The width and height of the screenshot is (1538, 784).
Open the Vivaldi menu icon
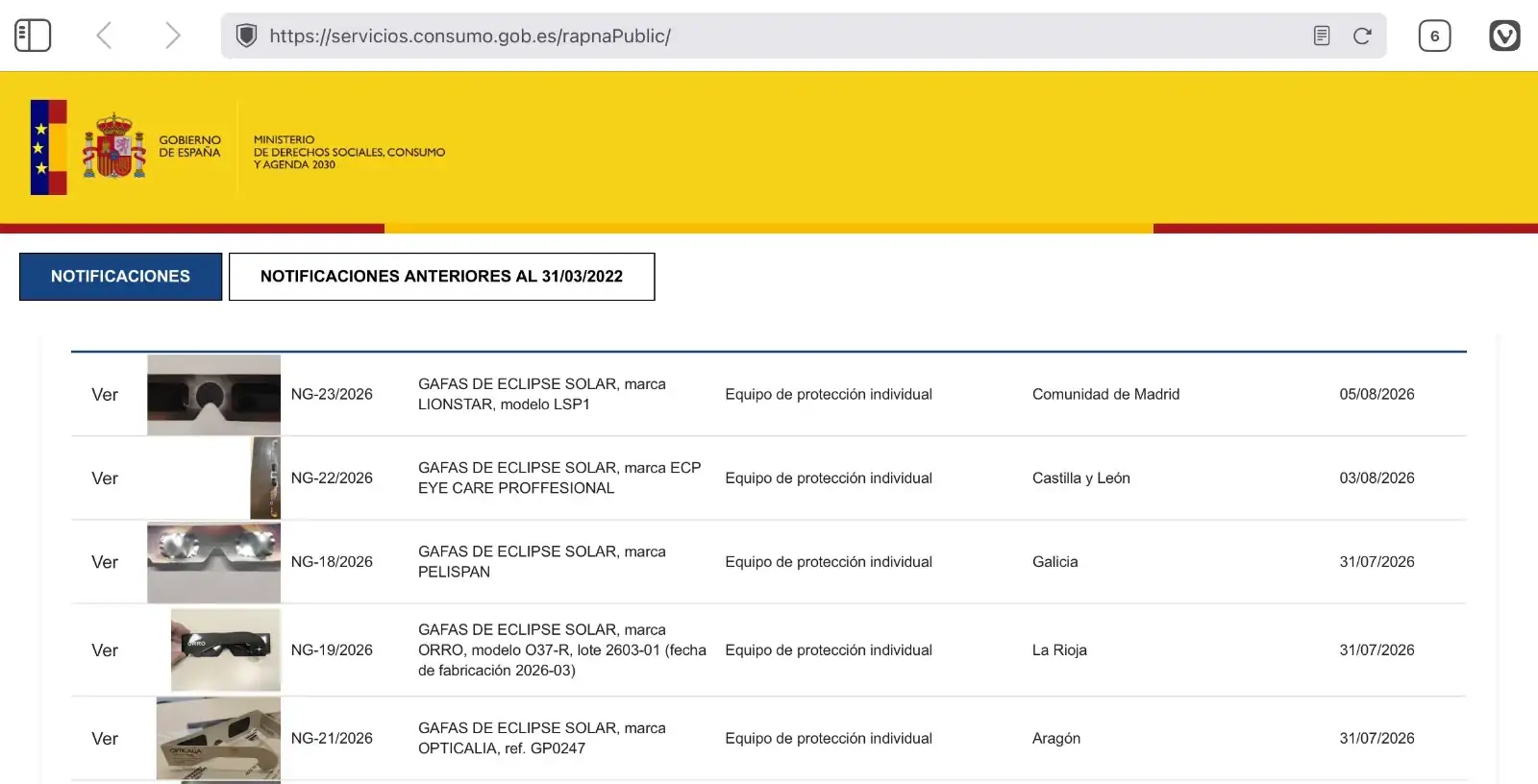click(x=1504, y=36)
